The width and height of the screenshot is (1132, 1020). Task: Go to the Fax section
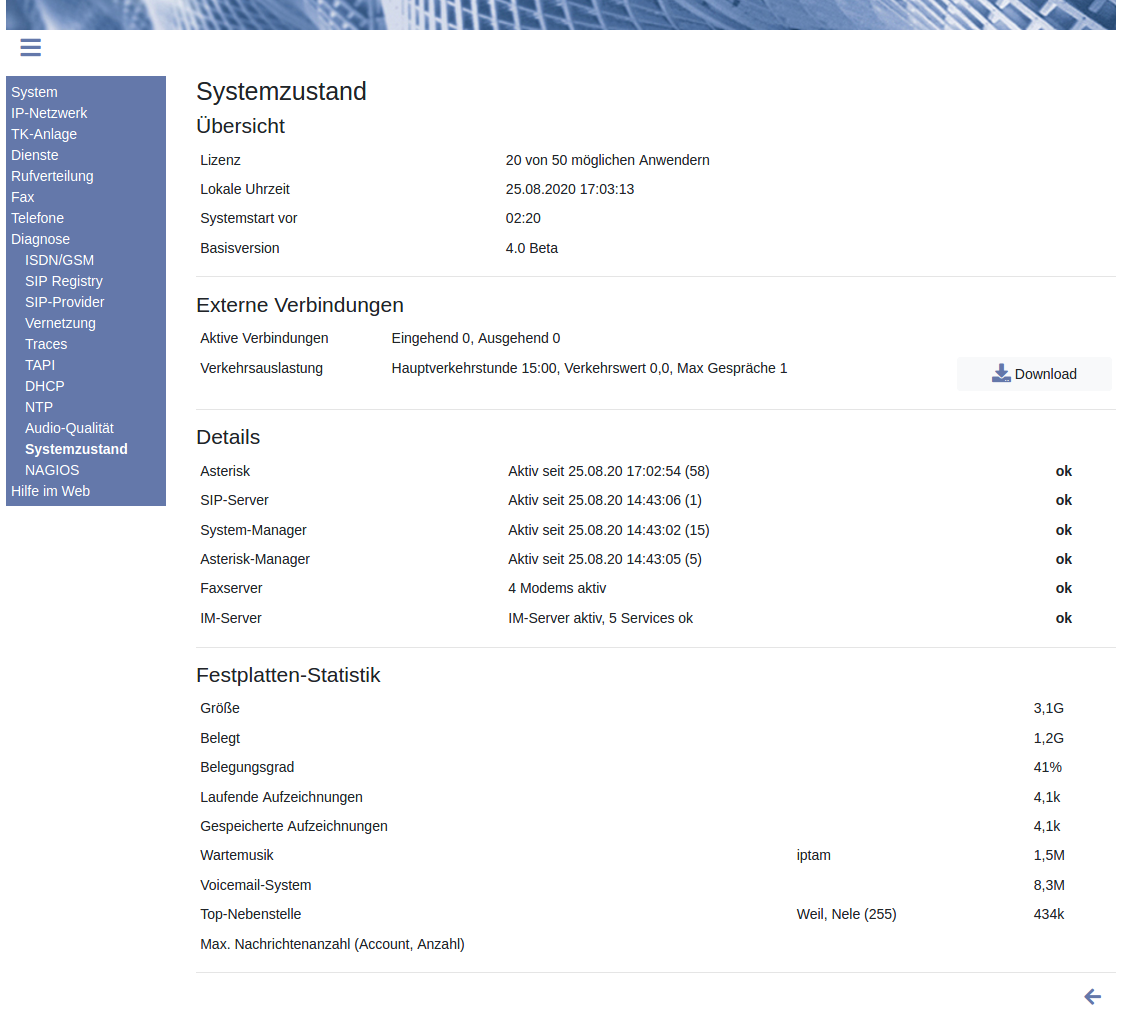pos(23,197)
